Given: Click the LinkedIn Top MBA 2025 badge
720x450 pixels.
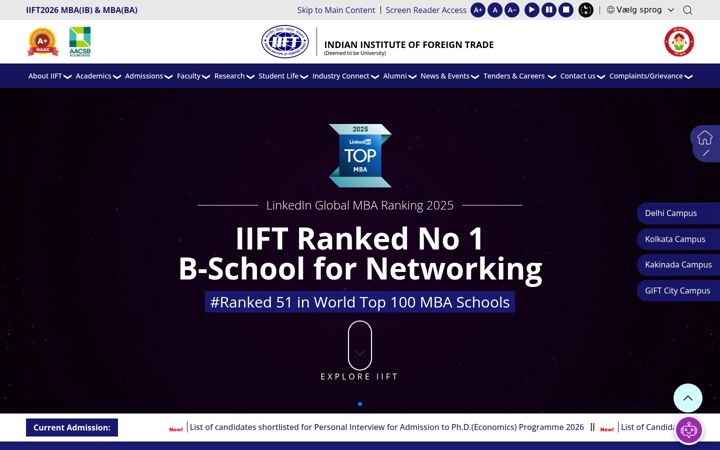Looking at the screenshot, I should pyautogui.click(x=360, y=156).
